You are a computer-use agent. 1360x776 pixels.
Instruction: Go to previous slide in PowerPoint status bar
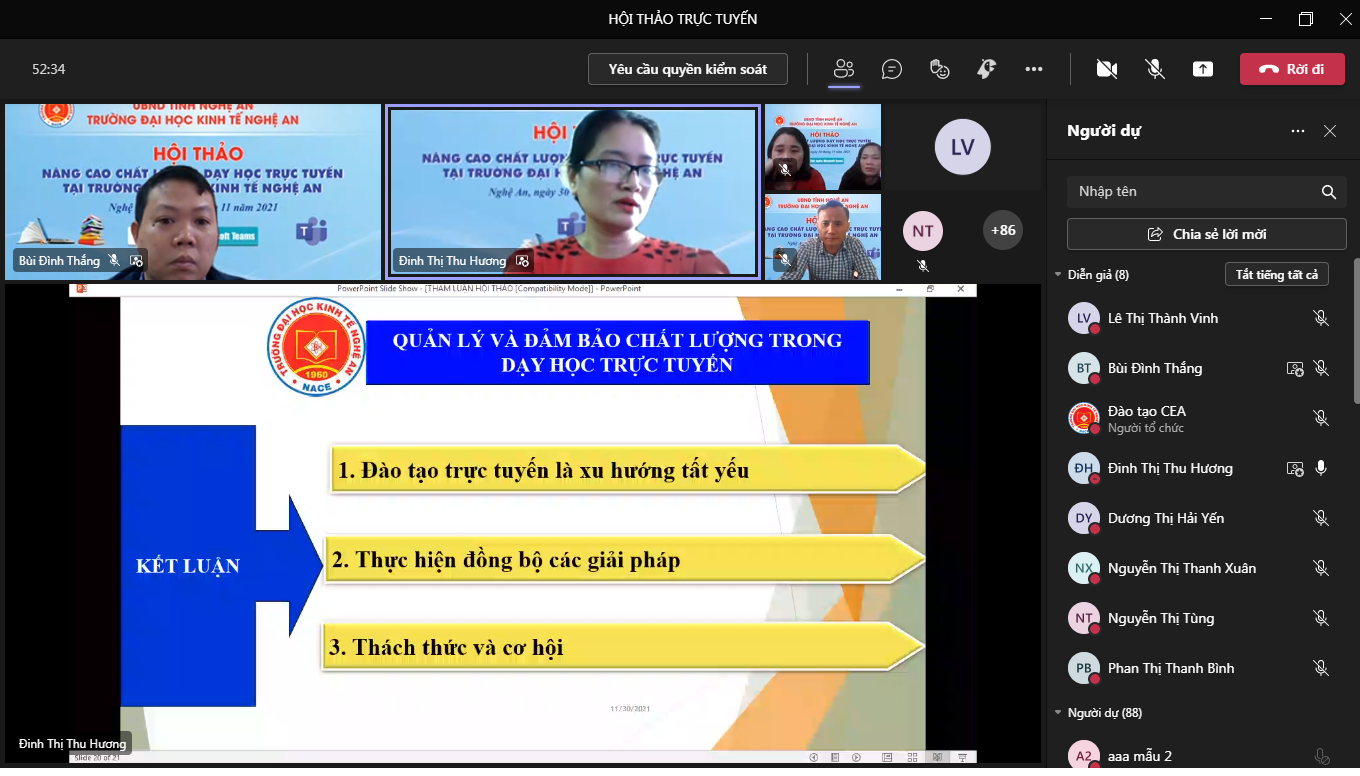coord(813,757)
